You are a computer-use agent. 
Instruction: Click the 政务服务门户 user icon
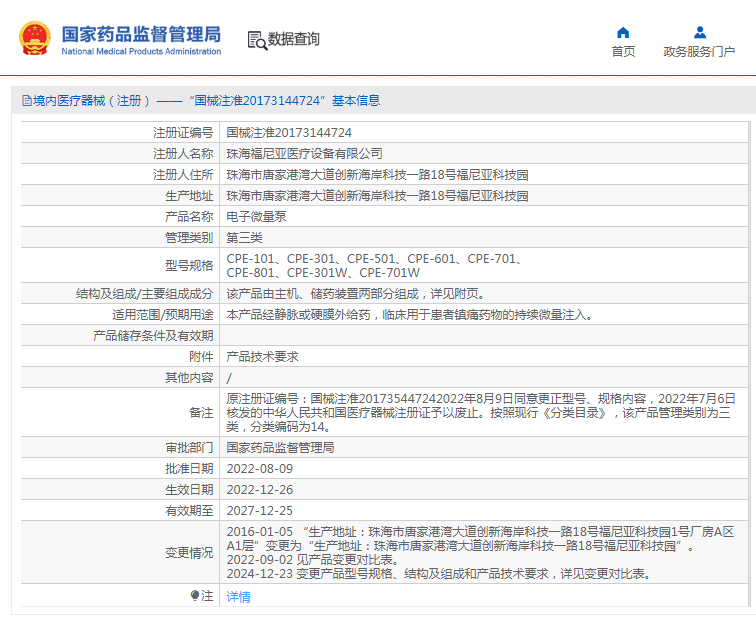700,33
